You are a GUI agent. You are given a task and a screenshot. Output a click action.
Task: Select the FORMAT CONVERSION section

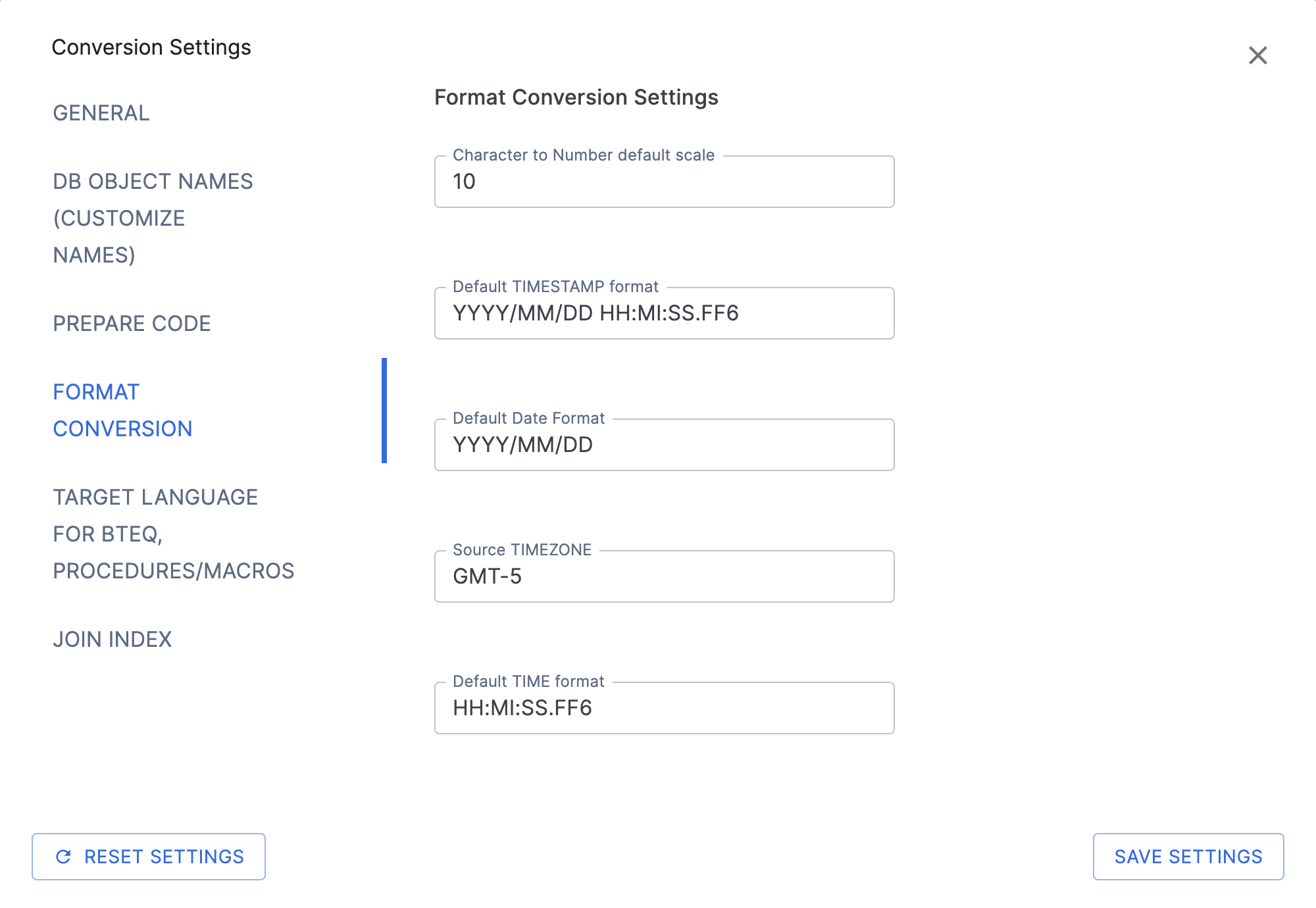point(123,410)
